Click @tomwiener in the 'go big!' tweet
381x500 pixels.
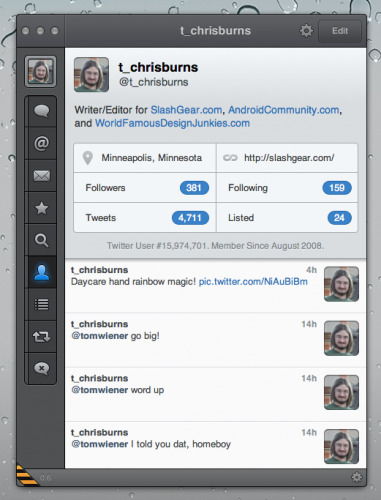coord(99,336)
